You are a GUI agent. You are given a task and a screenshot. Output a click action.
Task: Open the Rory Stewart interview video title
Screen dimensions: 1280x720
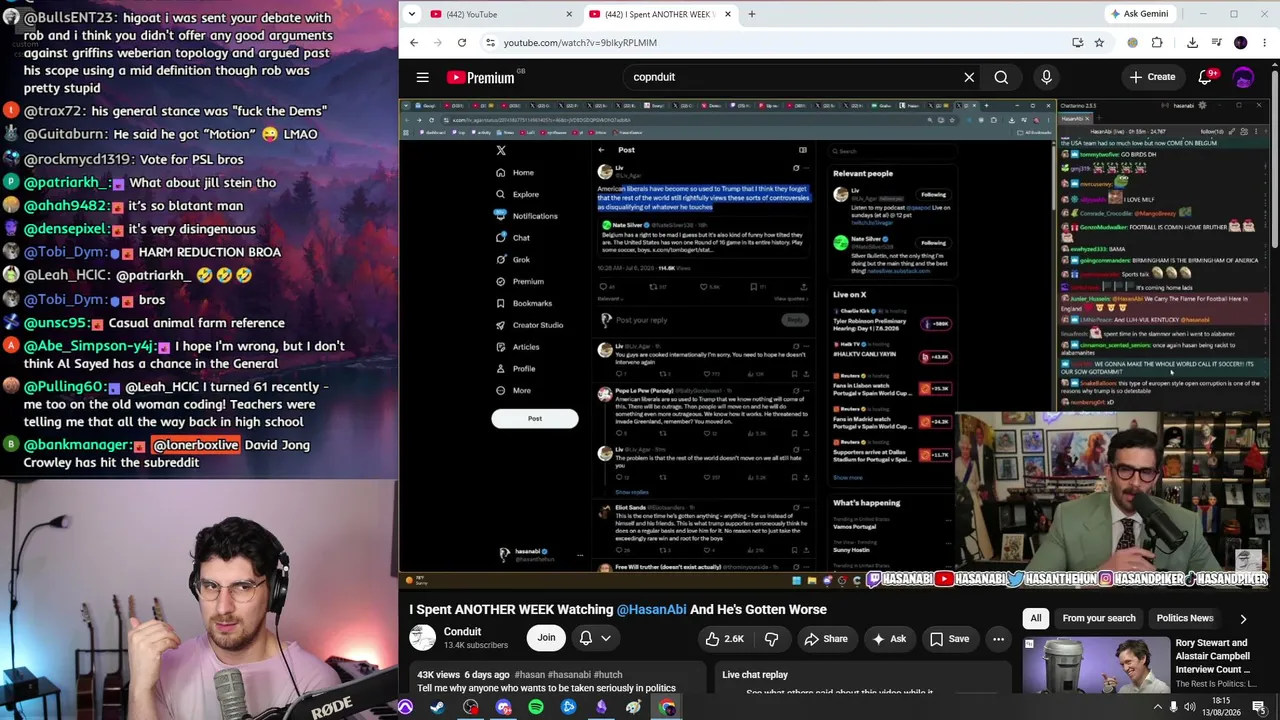coord(1213,656)
